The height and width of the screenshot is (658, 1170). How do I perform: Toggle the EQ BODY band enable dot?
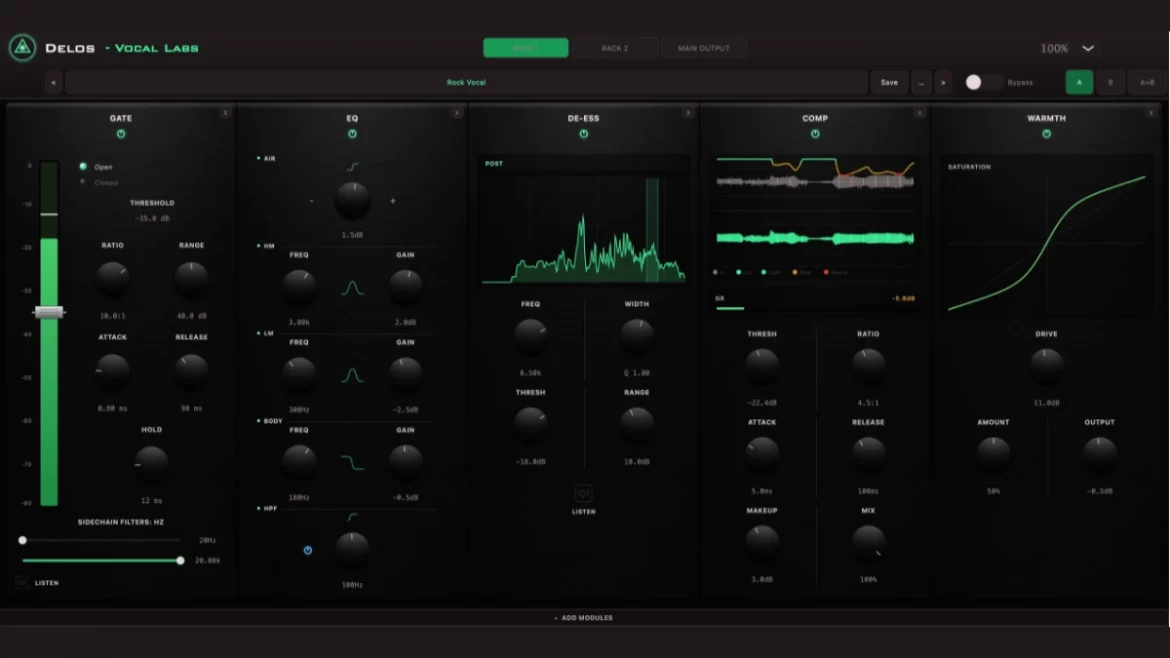259,421
